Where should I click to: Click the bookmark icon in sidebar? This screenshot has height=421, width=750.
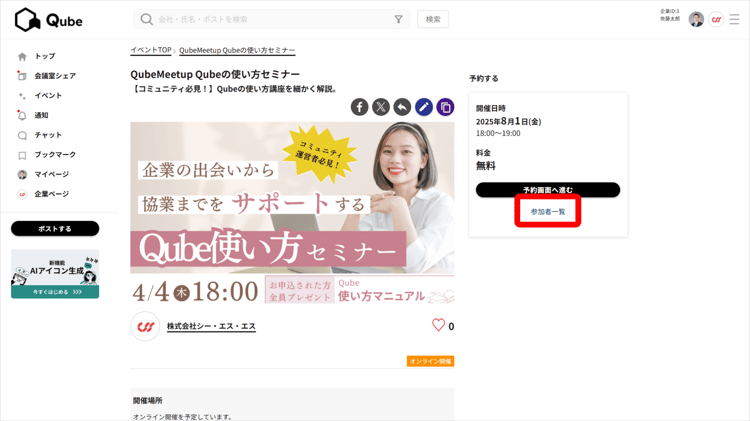pos(22,155)
